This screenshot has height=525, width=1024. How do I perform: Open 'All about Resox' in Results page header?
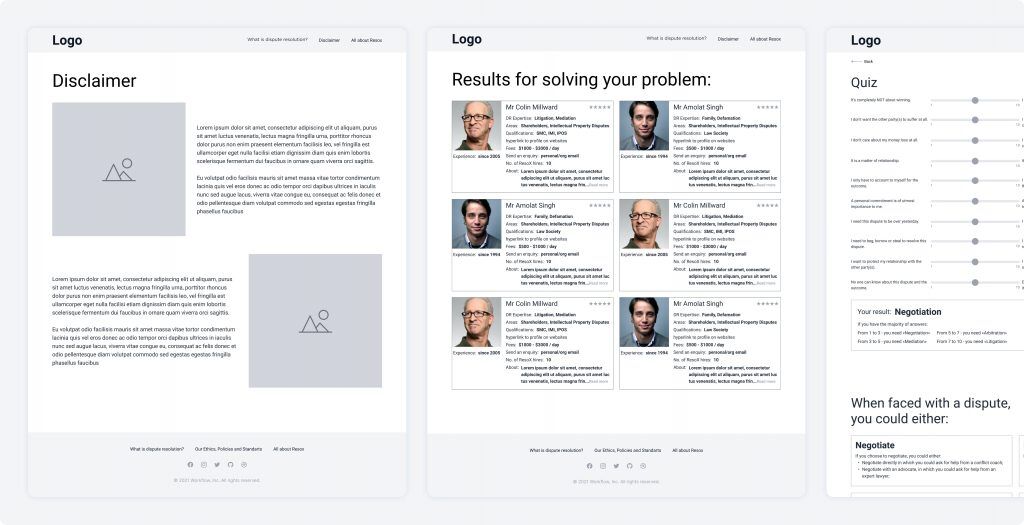coord(765,39)
